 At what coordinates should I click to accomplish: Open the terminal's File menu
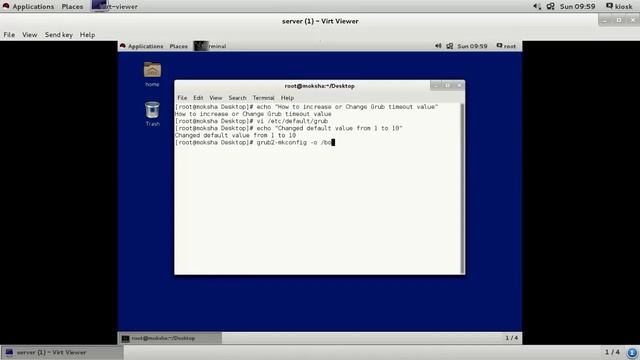[182, 98]
